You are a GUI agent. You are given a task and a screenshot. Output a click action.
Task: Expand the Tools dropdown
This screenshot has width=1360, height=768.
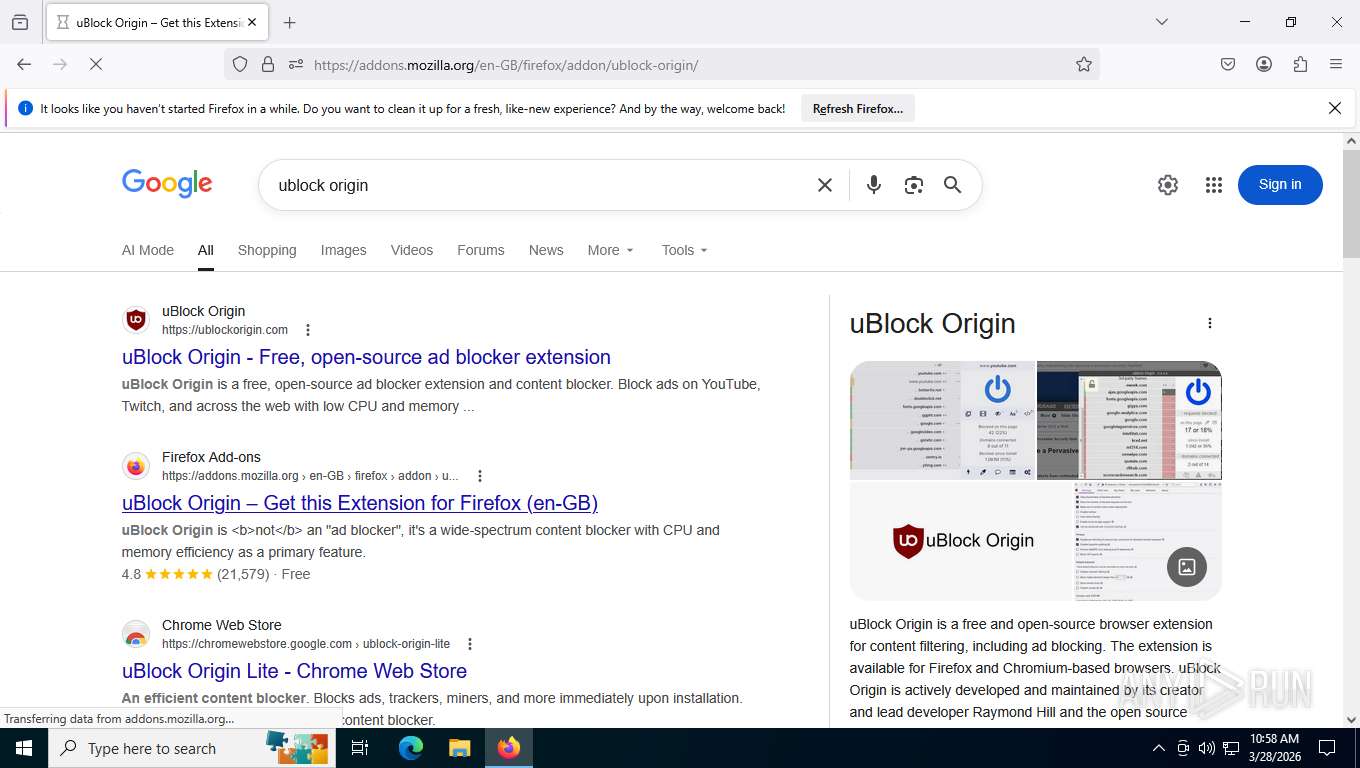coord(685,250)
